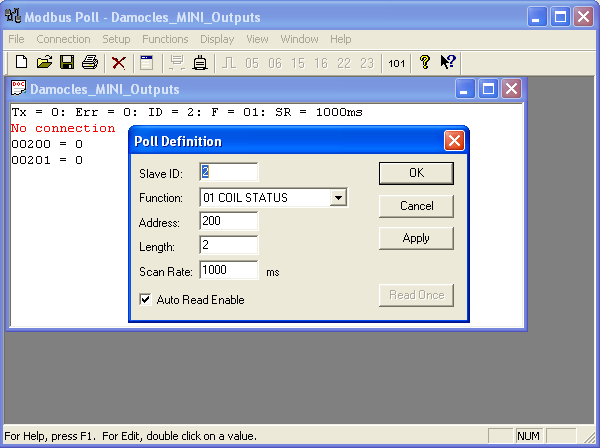Open a file with the folder icon
600x448 pixels.
click(44, 62)
